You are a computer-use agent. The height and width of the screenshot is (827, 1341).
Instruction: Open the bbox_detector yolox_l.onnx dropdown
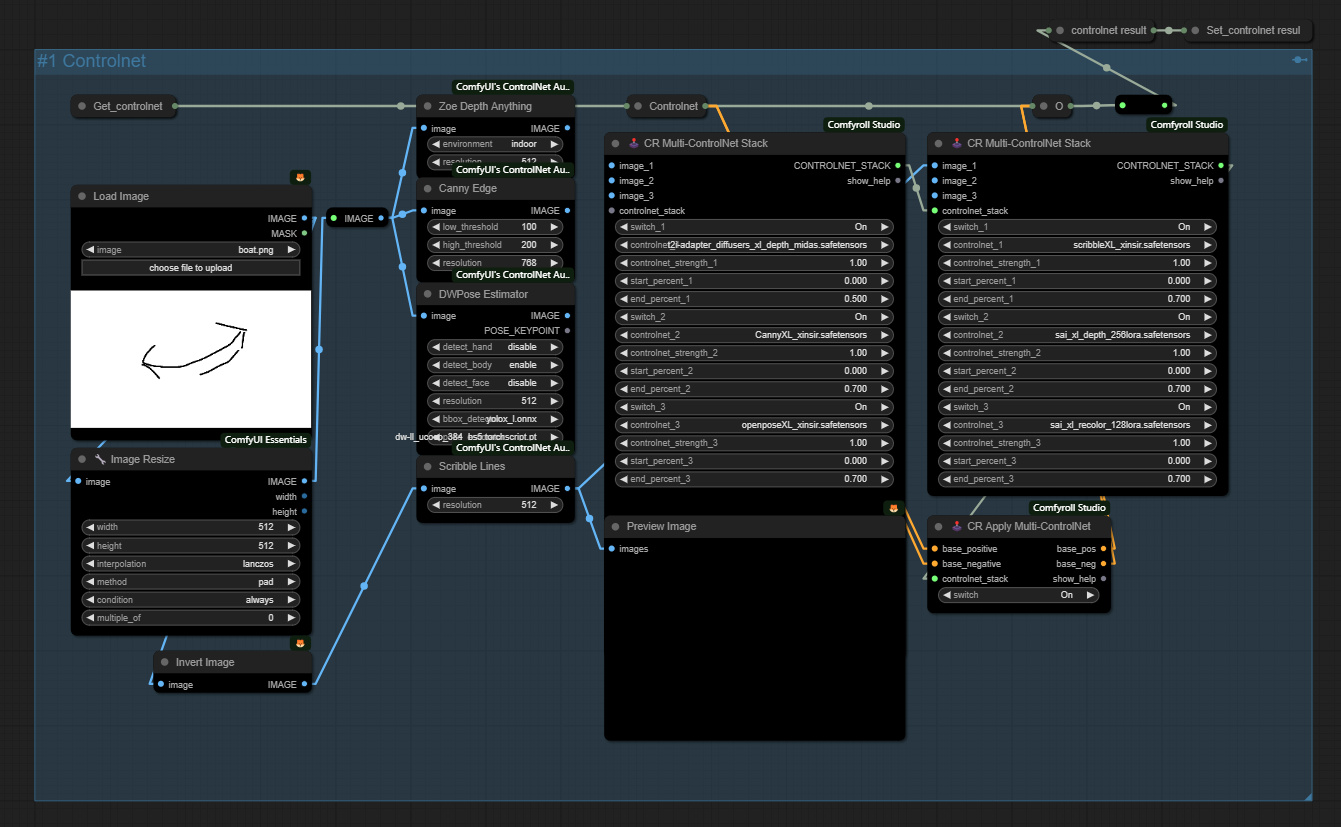click(x=495, y=418)
